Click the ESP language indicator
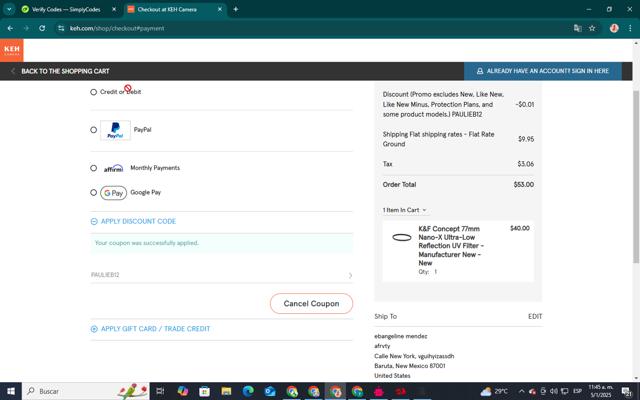Viewport: 640px width, 400px height. pyautogui.click(x=577, y=391)
